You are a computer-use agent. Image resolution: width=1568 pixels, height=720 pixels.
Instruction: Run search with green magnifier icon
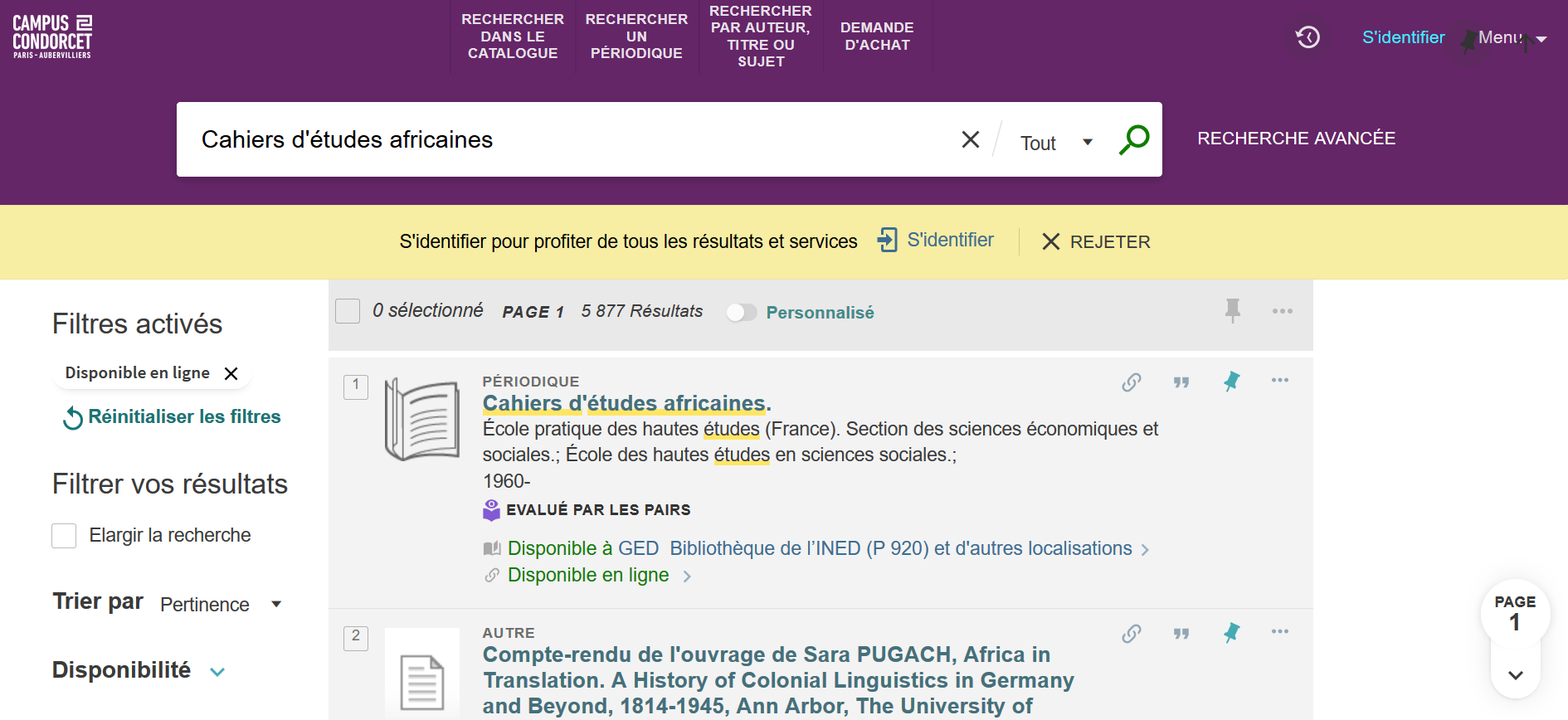[x=1134, y=139]
